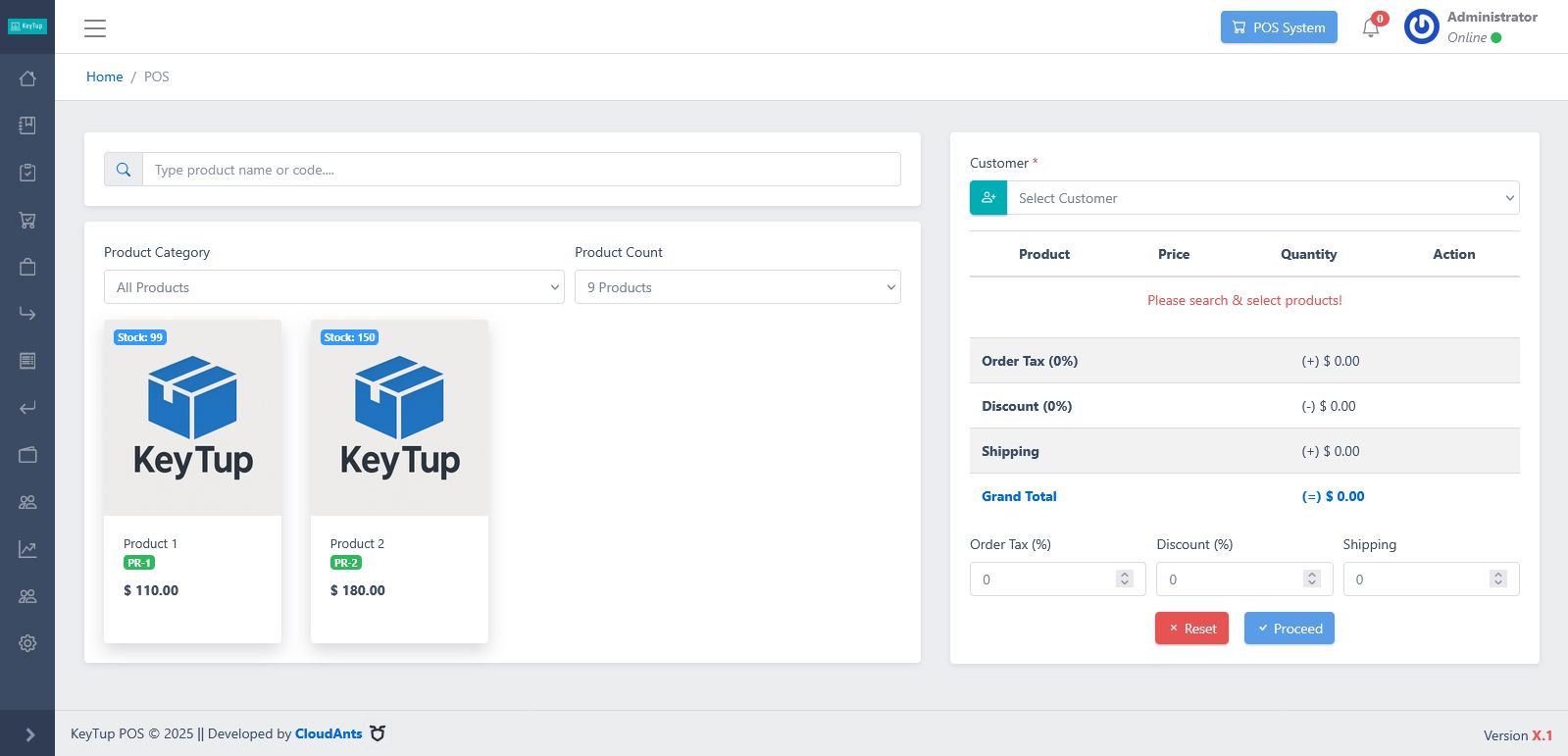The image size is (1568, 756).
Task: Focus the Discount (%) input field
Action: [1244, 580]
